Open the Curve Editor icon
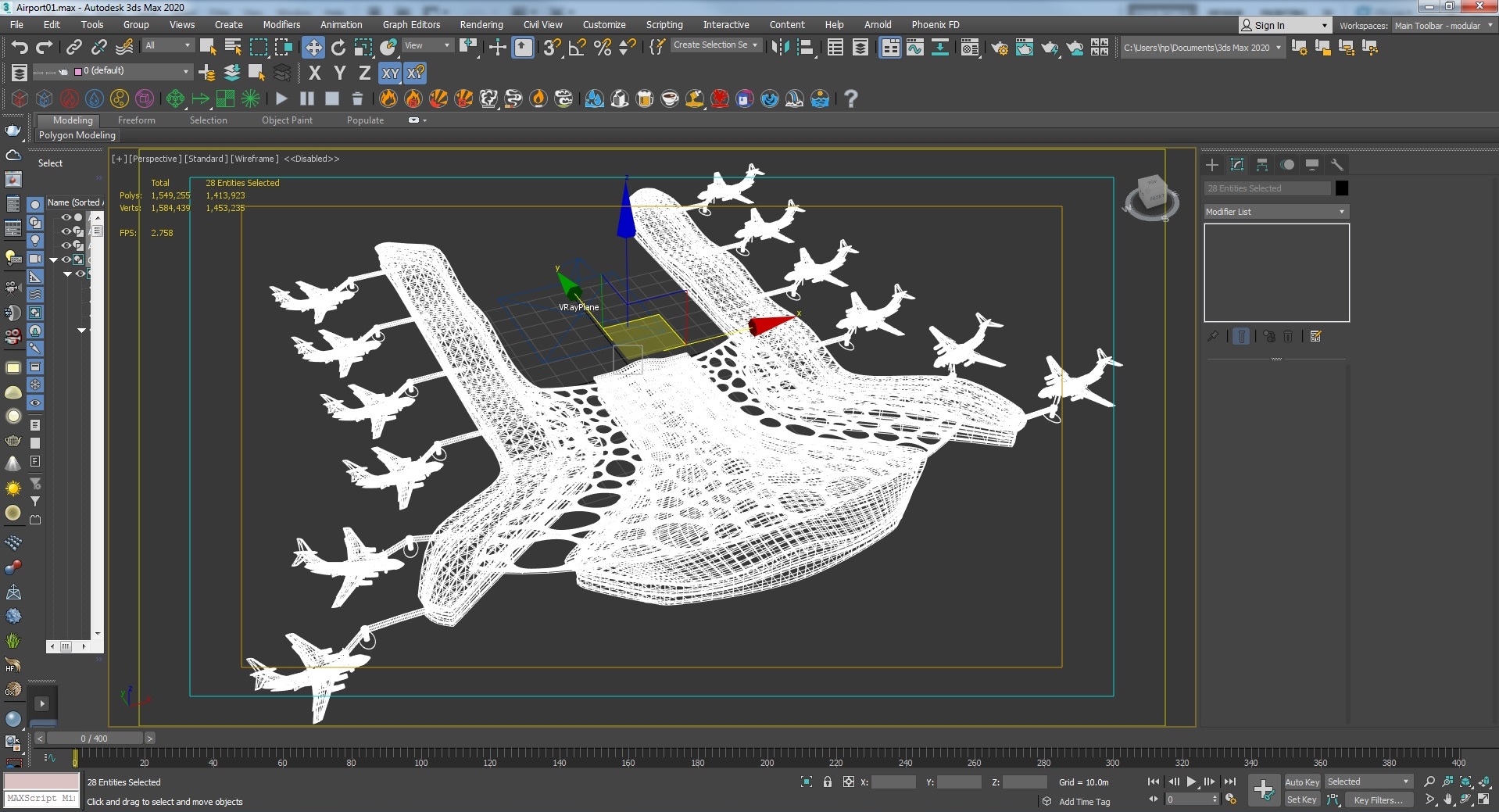This screenshot has width=1499, height=812. coord(914,48)
